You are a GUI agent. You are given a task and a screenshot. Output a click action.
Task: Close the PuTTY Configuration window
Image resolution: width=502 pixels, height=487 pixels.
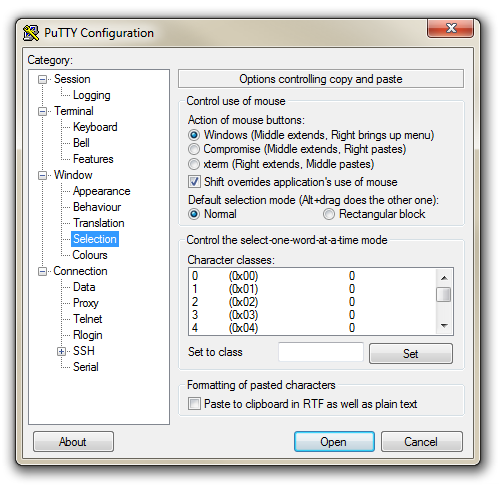[x=450, y=28]
